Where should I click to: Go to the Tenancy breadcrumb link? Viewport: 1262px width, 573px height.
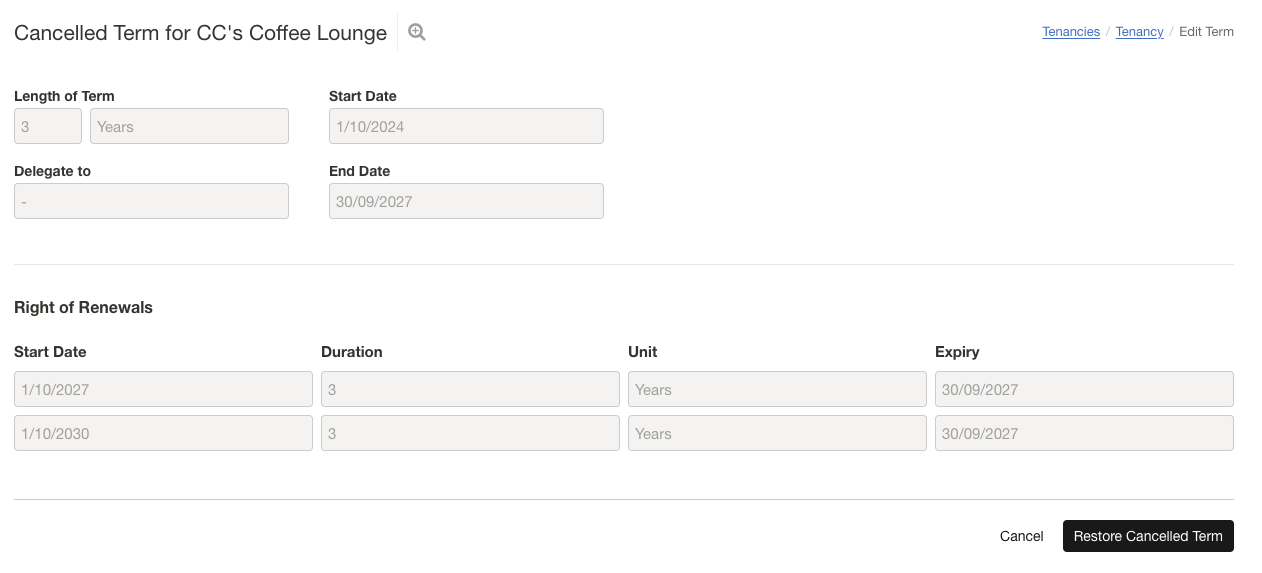click(1139, 32)
